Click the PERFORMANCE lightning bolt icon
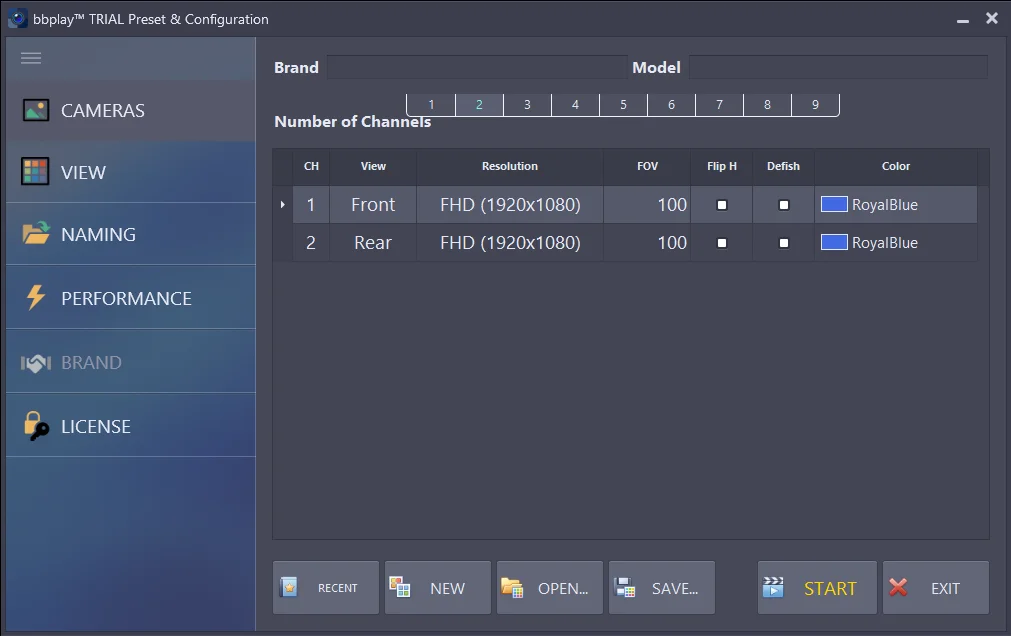Image resolution: width=1011 pixels, height=636 pixels. 36,298
